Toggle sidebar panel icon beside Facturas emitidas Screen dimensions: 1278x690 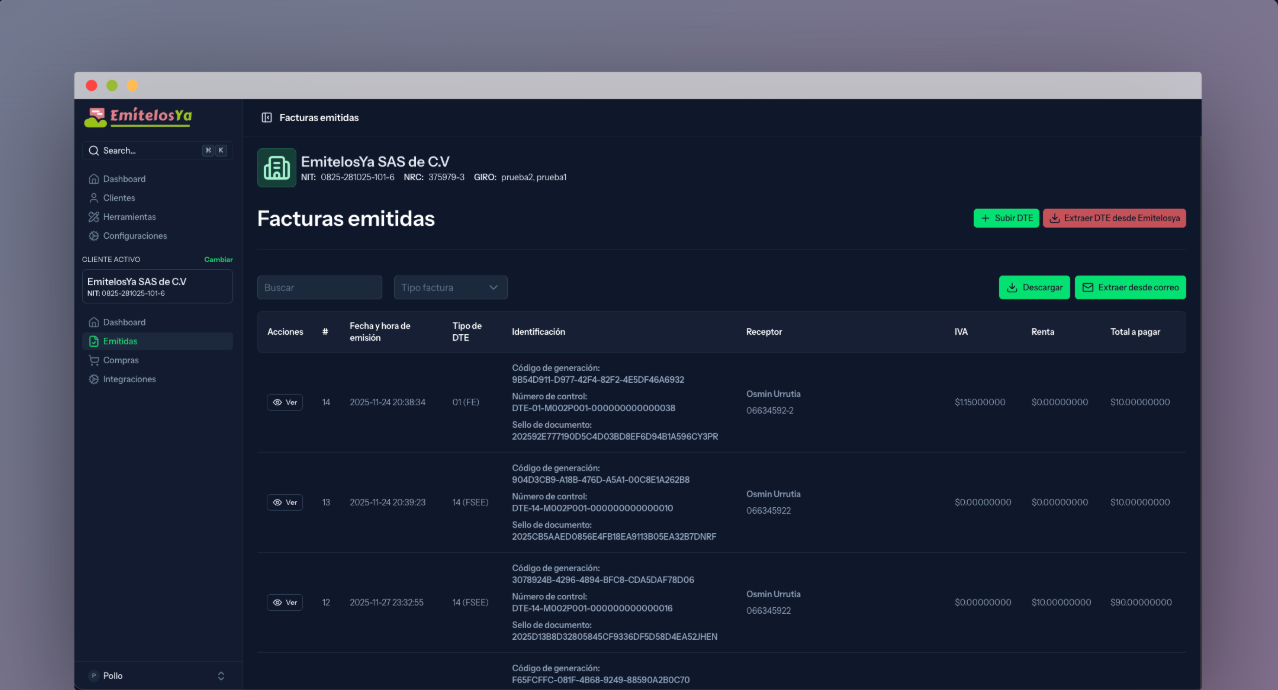267,118
